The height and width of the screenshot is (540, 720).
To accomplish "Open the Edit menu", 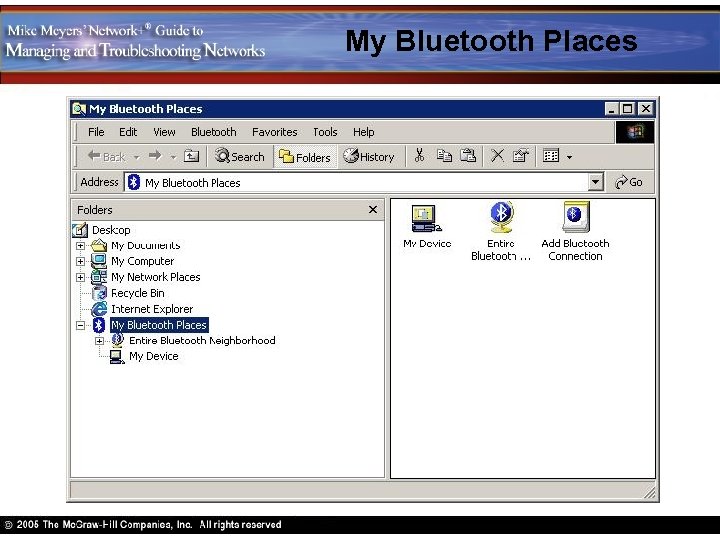I will click(128, 132).
